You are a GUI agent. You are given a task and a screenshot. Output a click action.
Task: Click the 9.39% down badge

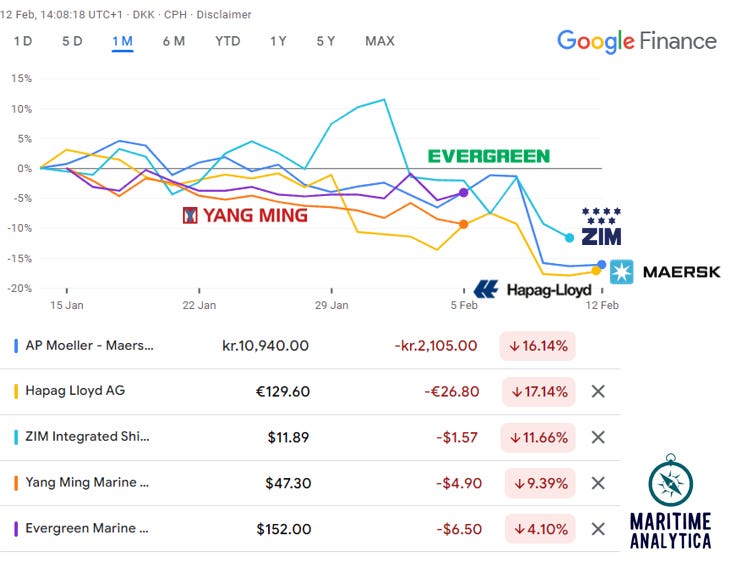540,483
